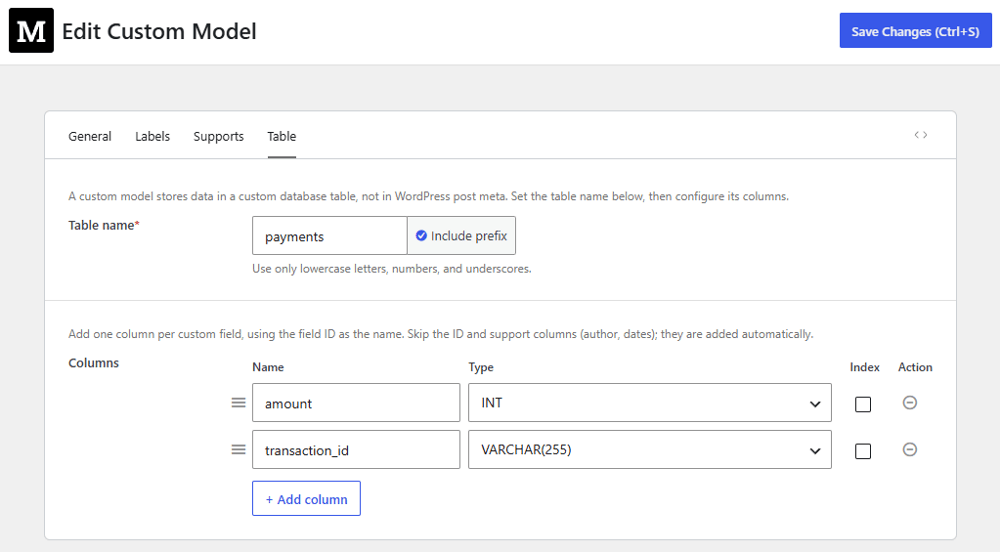Focus the transaction_id column name field

tap(356, 449)
